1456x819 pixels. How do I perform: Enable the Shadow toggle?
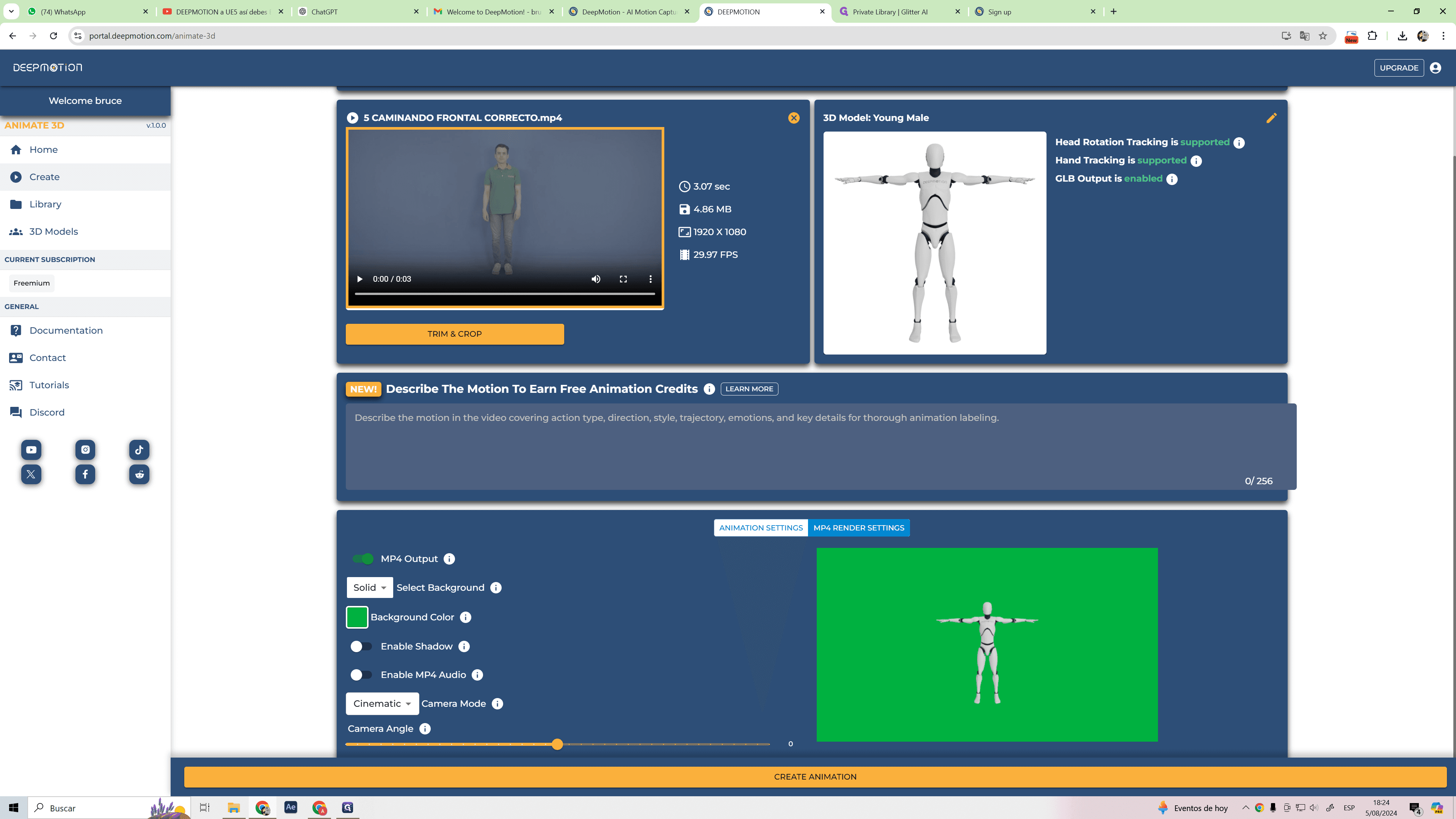[361, 646]
